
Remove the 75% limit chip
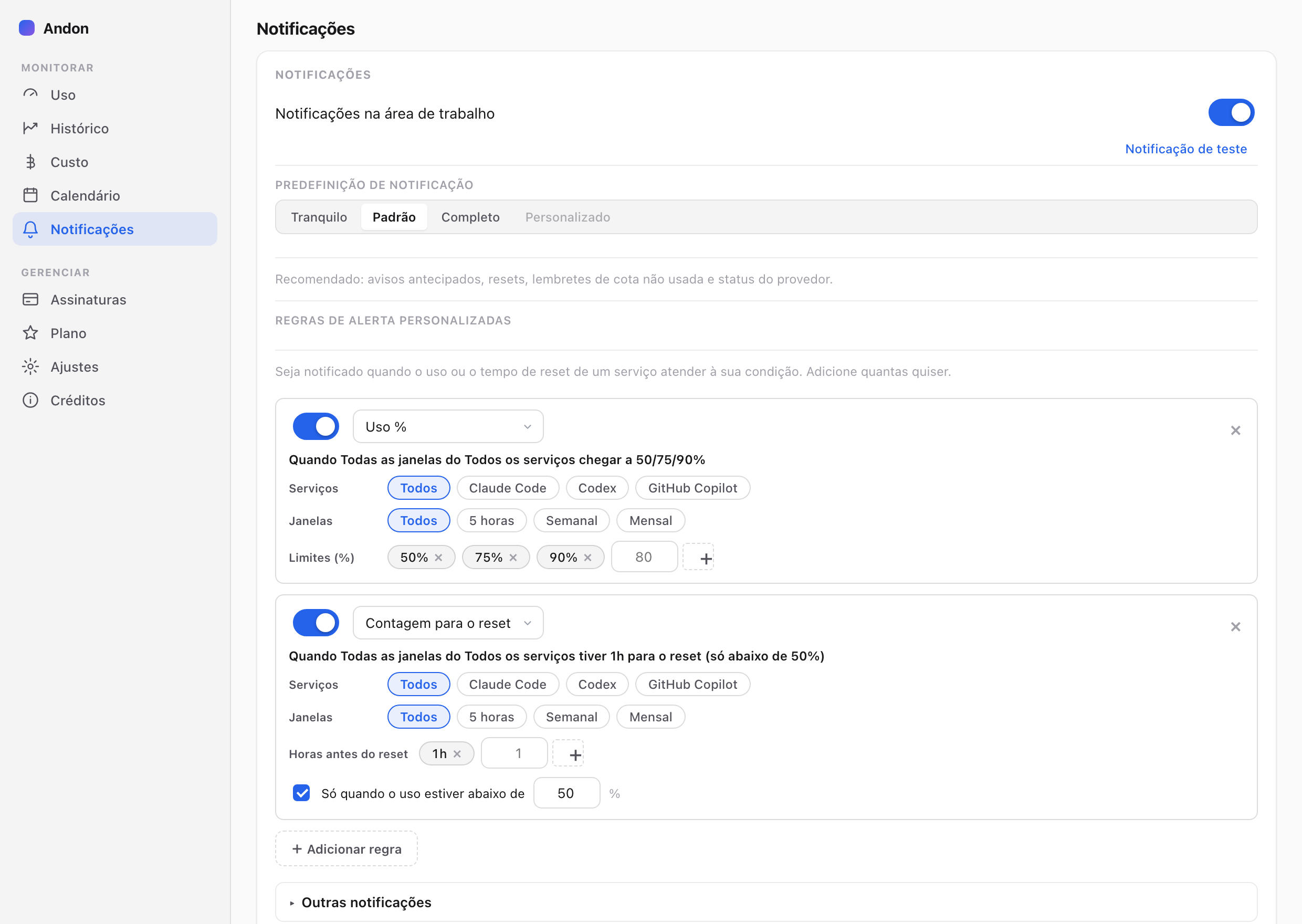(x=513, y=558)
